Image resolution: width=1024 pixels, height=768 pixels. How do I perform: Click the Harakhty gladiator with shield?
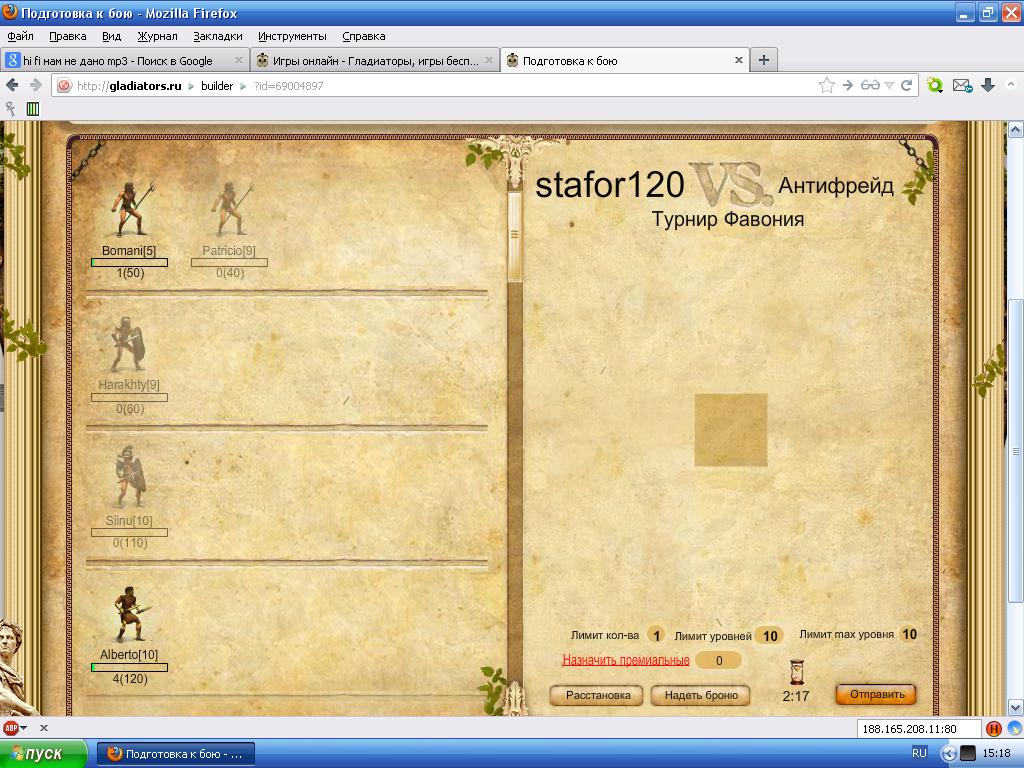(129, 345)
